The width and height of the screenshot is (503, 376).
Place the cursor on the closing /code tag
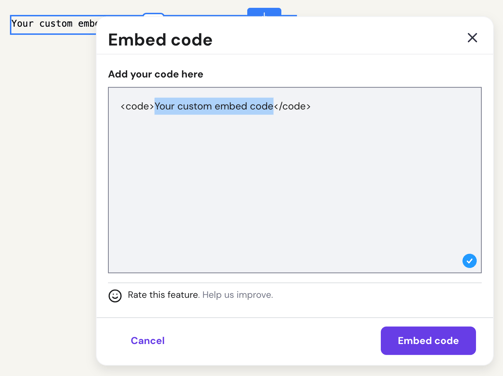(x=292, y=106)
